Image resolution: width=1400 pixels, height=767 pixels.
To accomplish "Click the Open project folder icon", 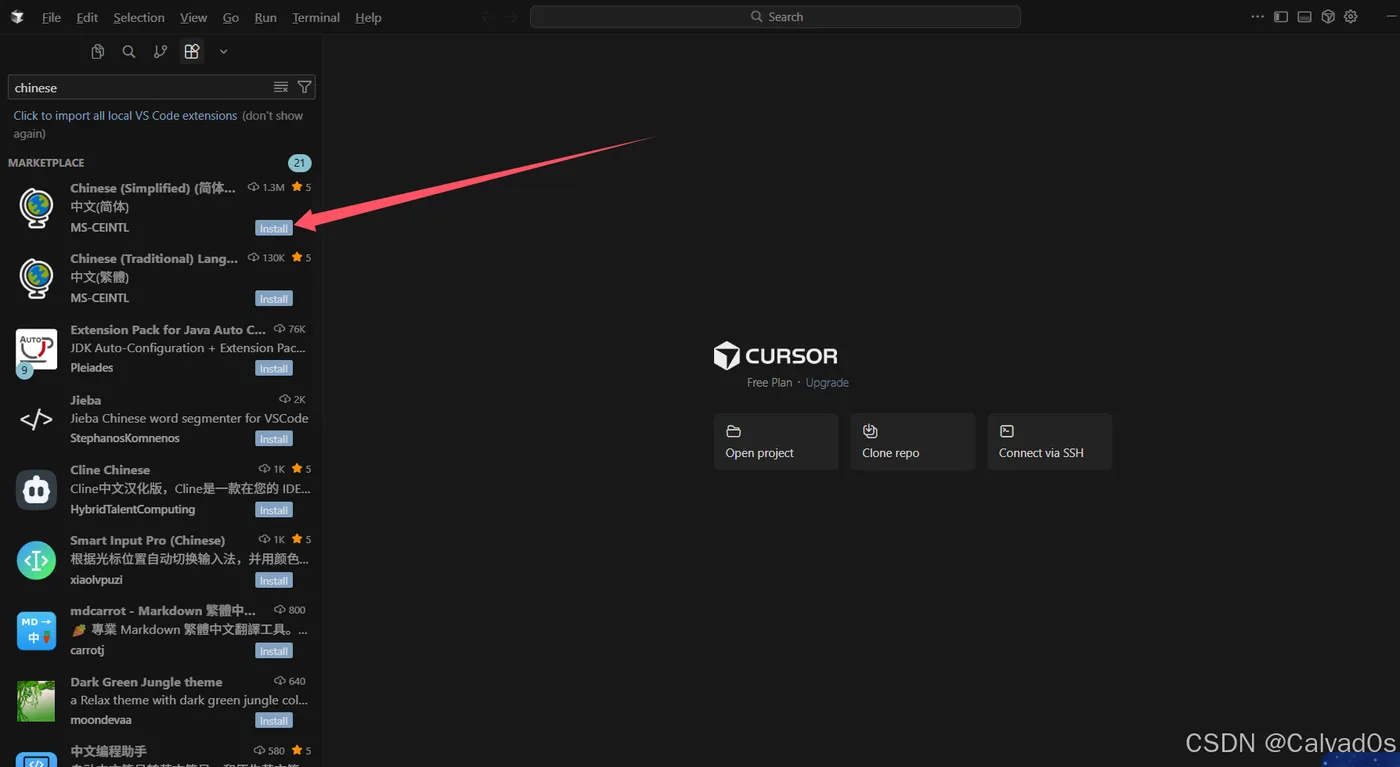I will (733, 431).
